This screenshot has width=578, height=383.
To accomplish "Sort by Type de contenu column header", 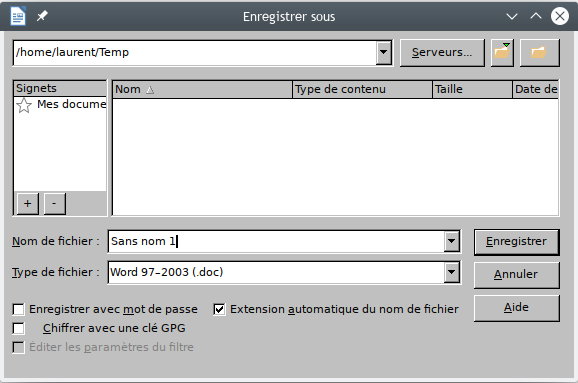I will [362, 89].
